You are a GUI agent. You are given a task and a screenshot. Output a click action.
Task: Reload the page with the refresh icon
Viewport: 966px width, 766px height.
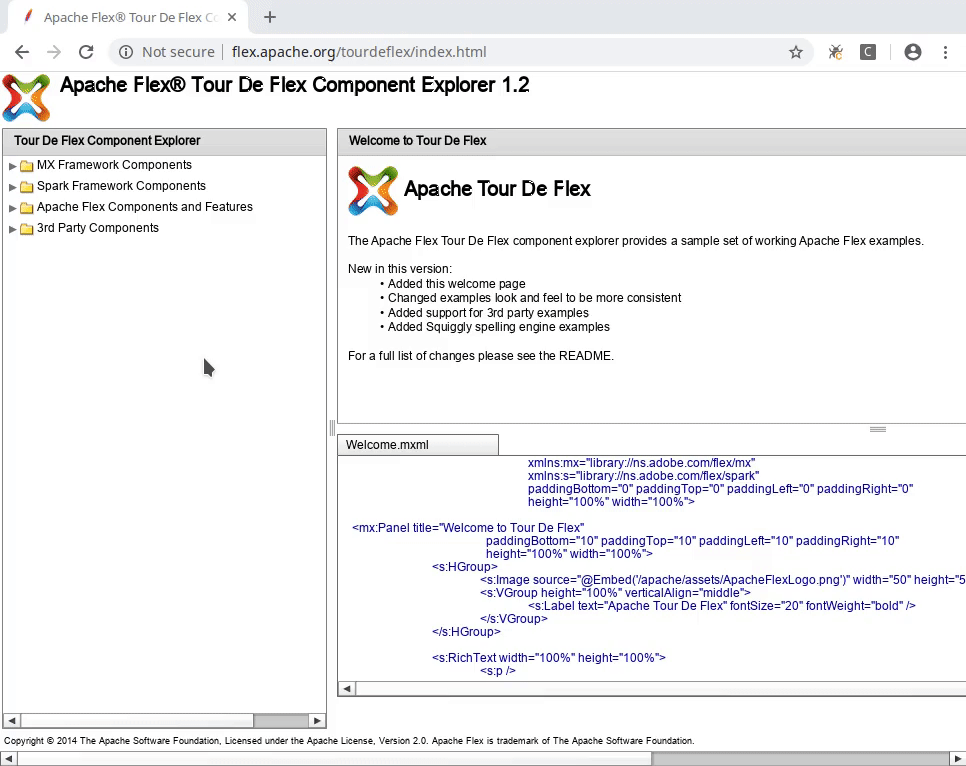click(x=86, y=52)
